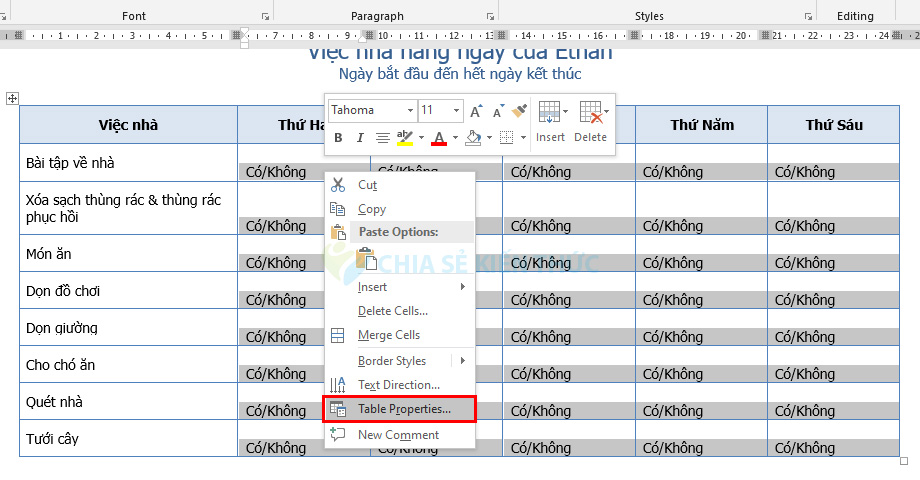Click the Grow Font icon

pos(476,110)
